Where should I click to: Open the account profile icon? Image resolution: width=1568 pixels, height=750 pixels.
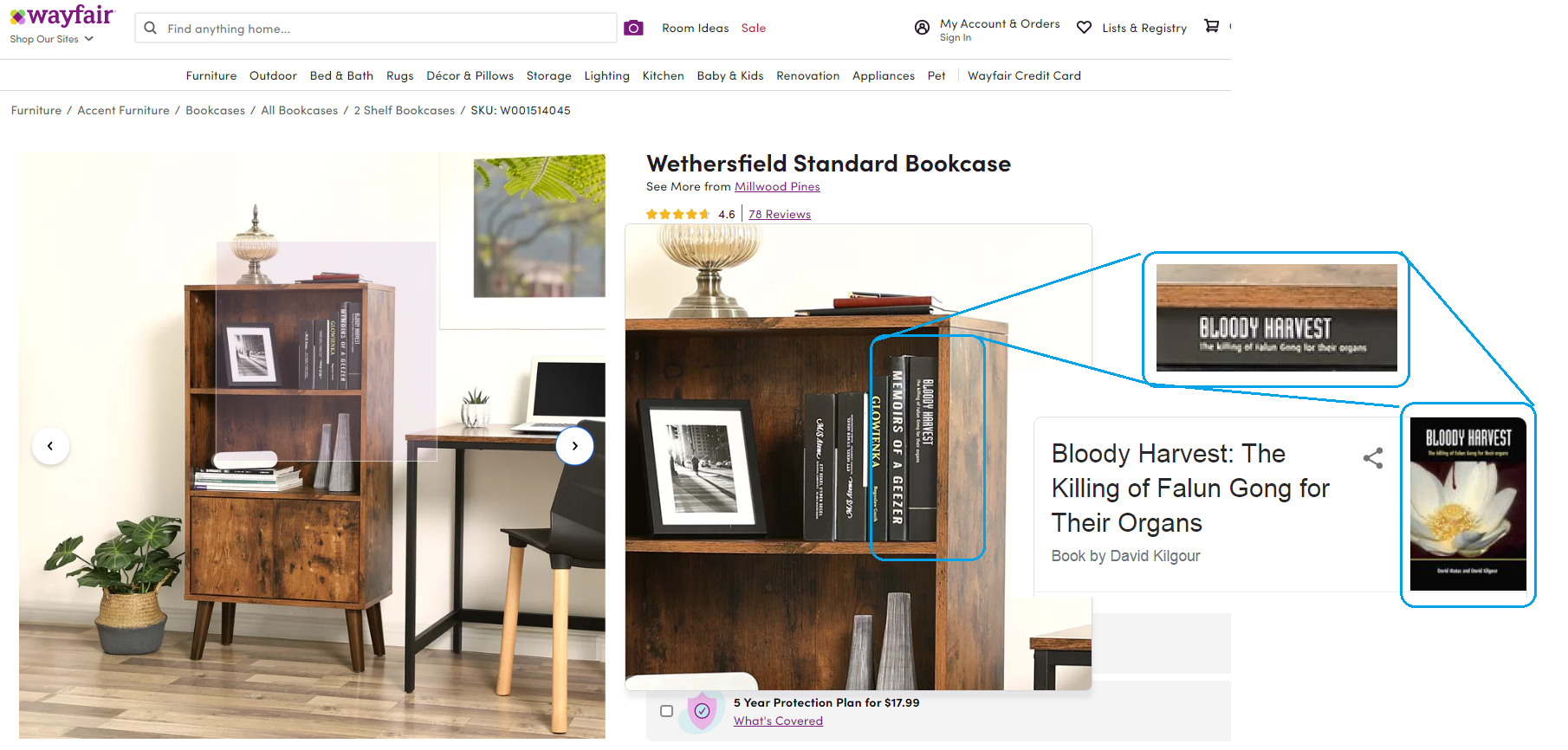click(922, 28)
